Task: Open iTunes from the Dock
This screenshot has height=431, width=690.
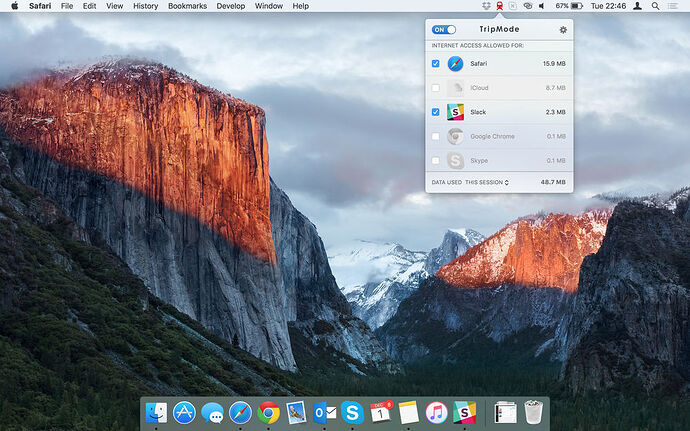Action: coord(436,411)
